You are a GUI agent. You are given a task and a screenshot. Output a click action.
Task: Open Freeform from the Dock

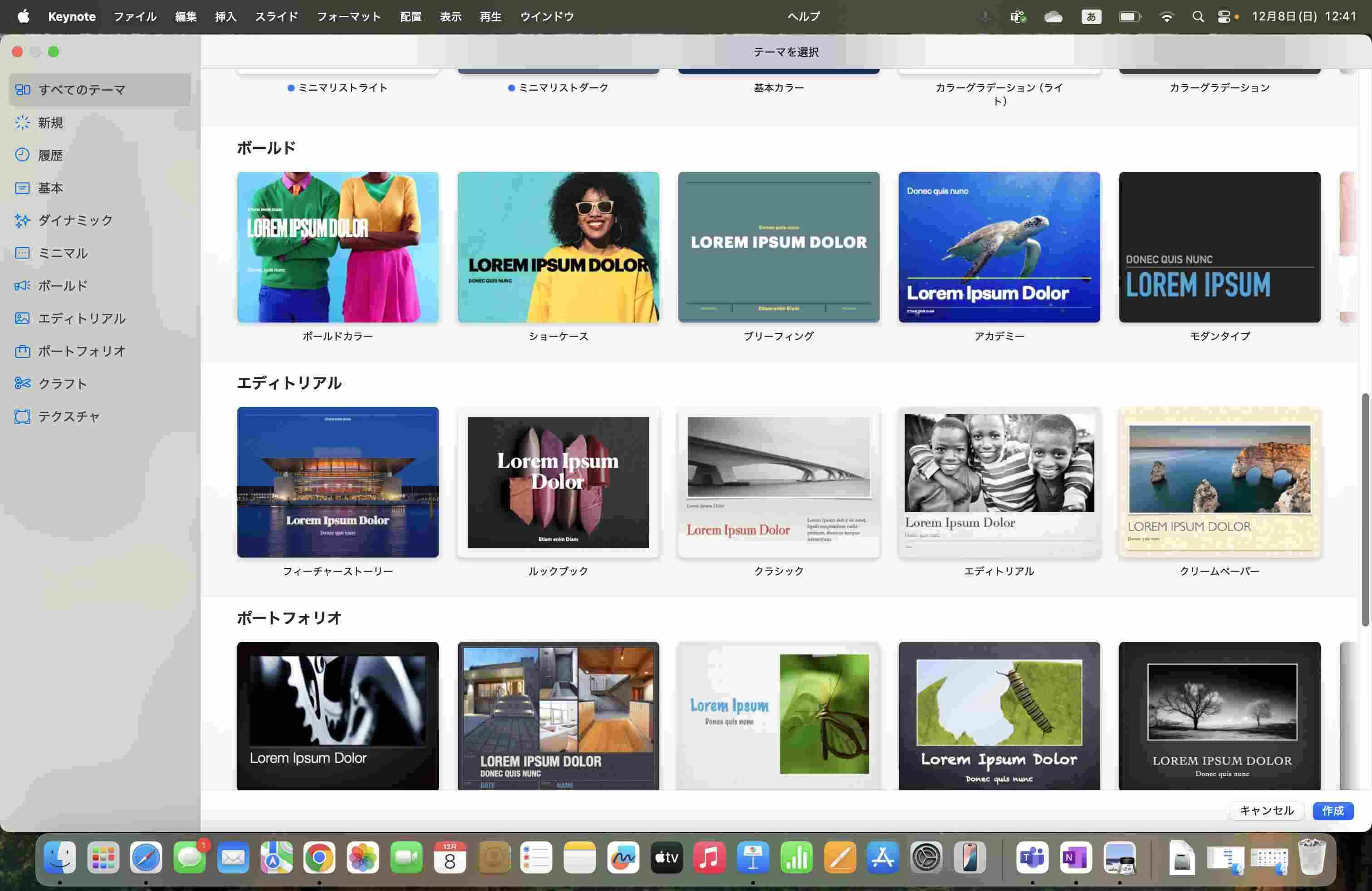[623, 857]
